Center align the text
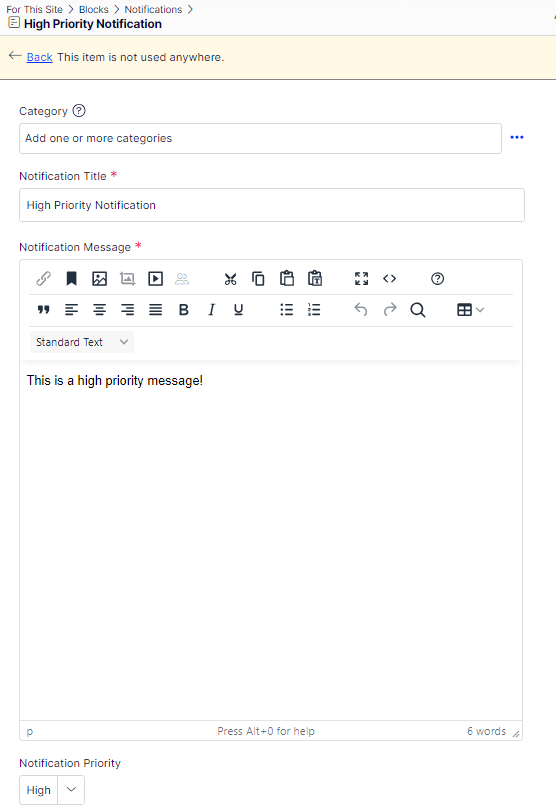 coord(100,310)
